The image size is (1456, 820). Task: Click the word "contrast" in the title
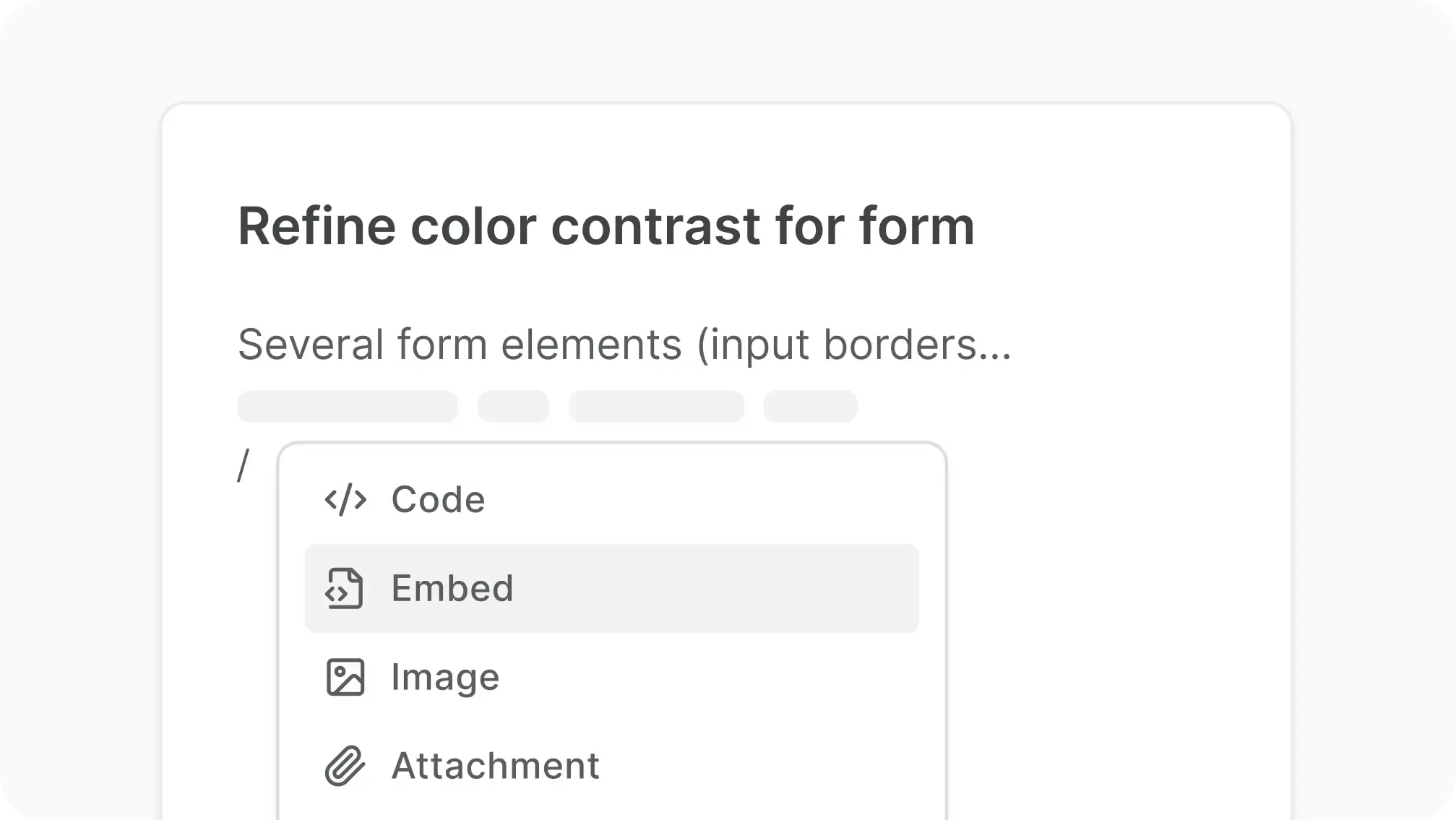click(x=655, y=226)
